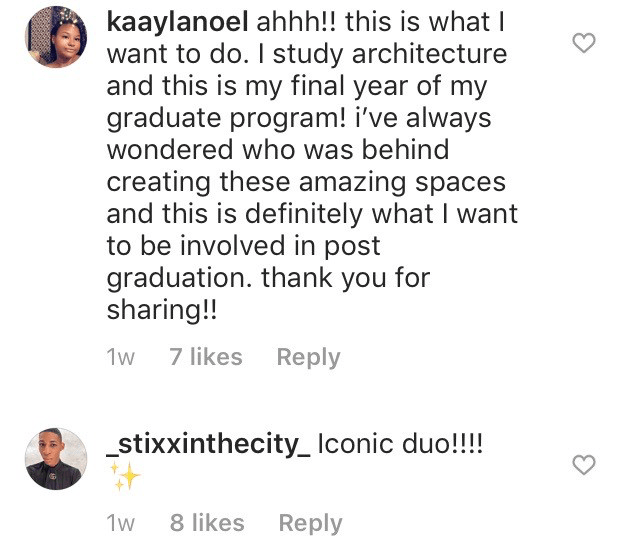The width and height of the screenshot is (640, 545).
Task: Reply to kaaylanoel's architecture comment
Action: (x=308, y=357)
